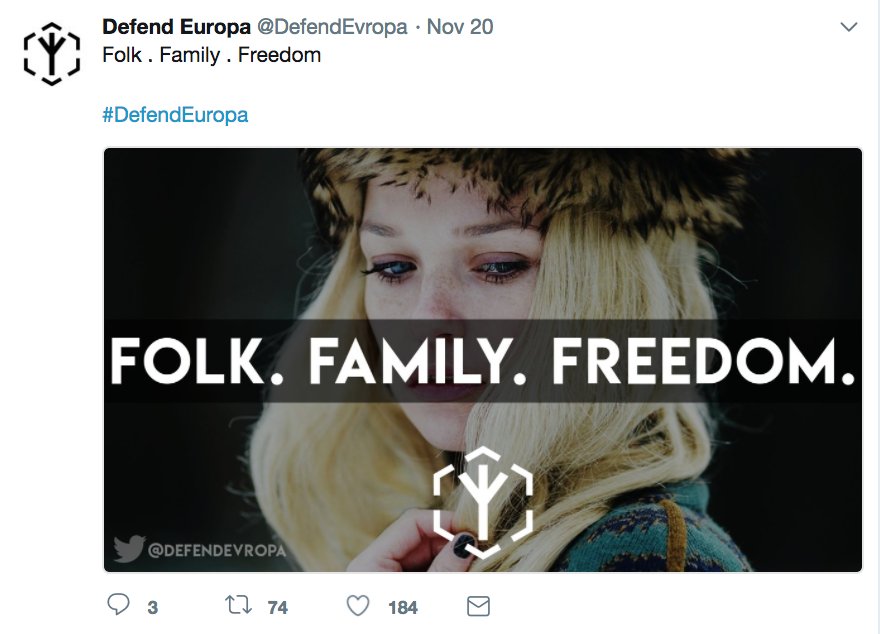The height and width of the screenshot is (634, 880).
Task: Click the @DefendEvropa handle
Action: click(x=332, y=26)
